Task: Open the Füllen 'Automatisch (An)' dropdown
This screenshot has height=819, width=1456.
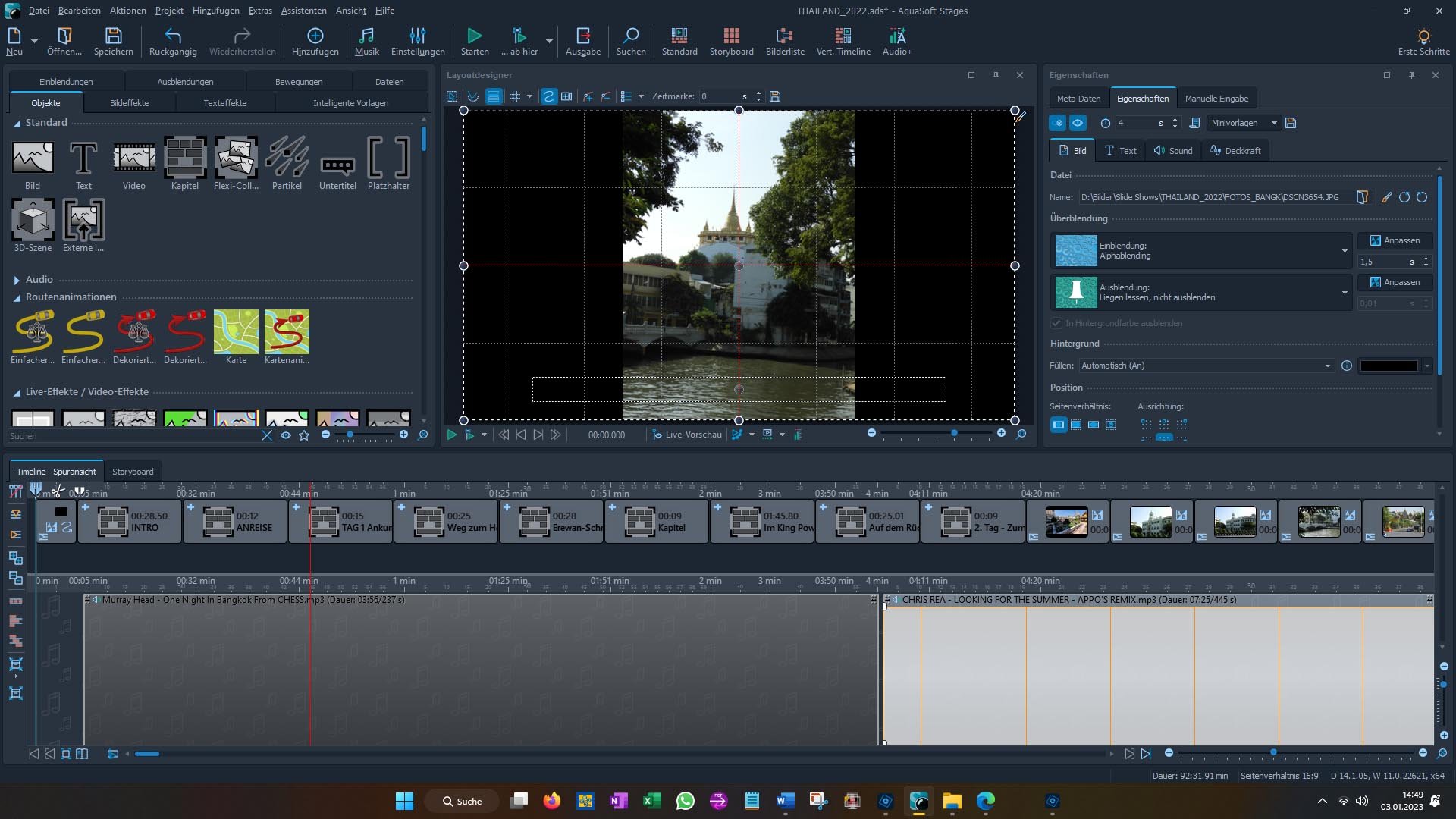Action: point(1206,366)
